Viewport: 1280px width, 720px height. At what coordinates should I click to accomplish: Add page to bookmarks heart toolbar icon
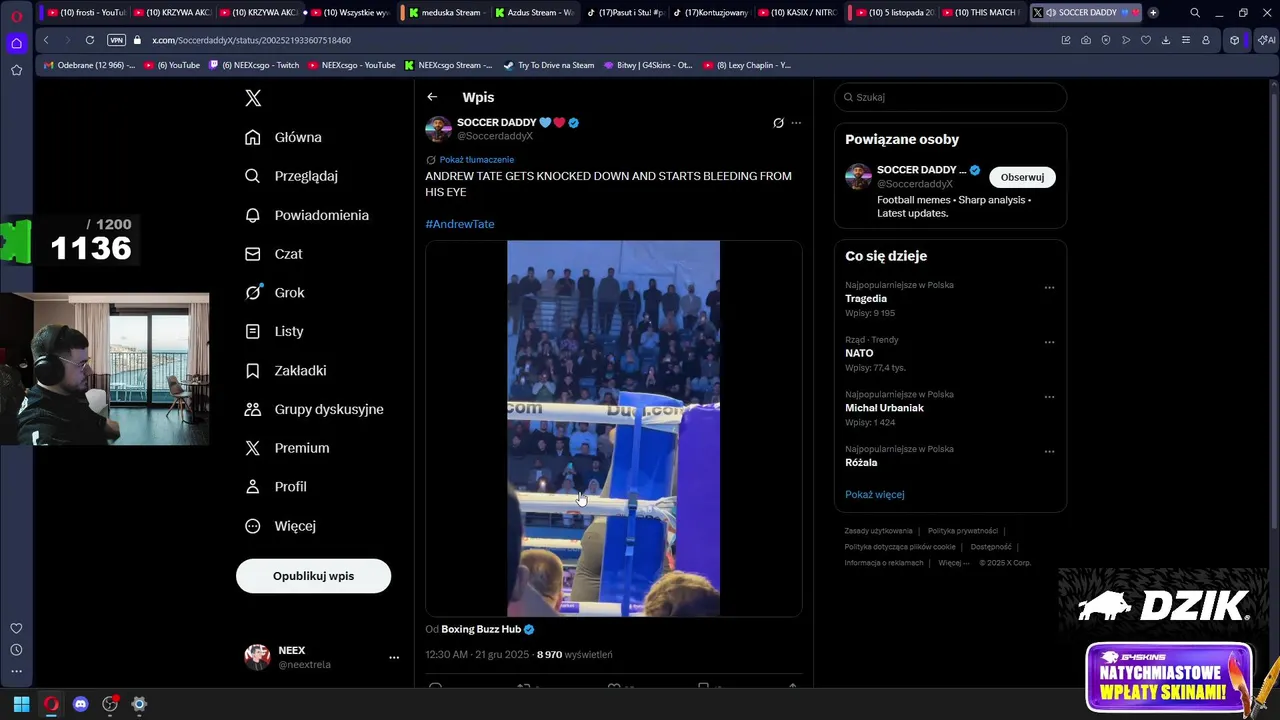coord(1146,40)
